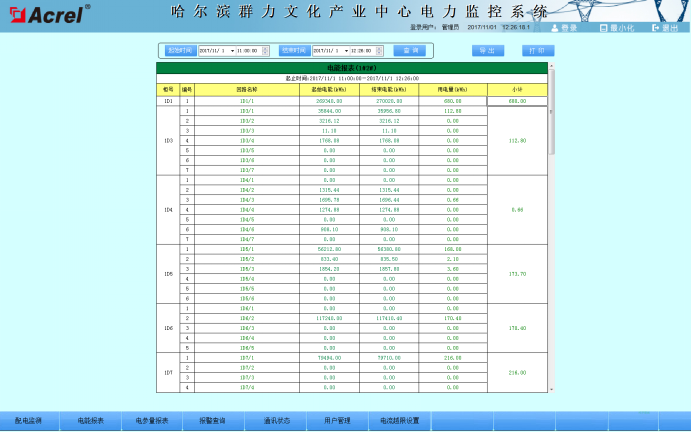Click the 56212.80 start energy cell
Viewport: 691px width, 432px height.
click(x=329, y=249)
